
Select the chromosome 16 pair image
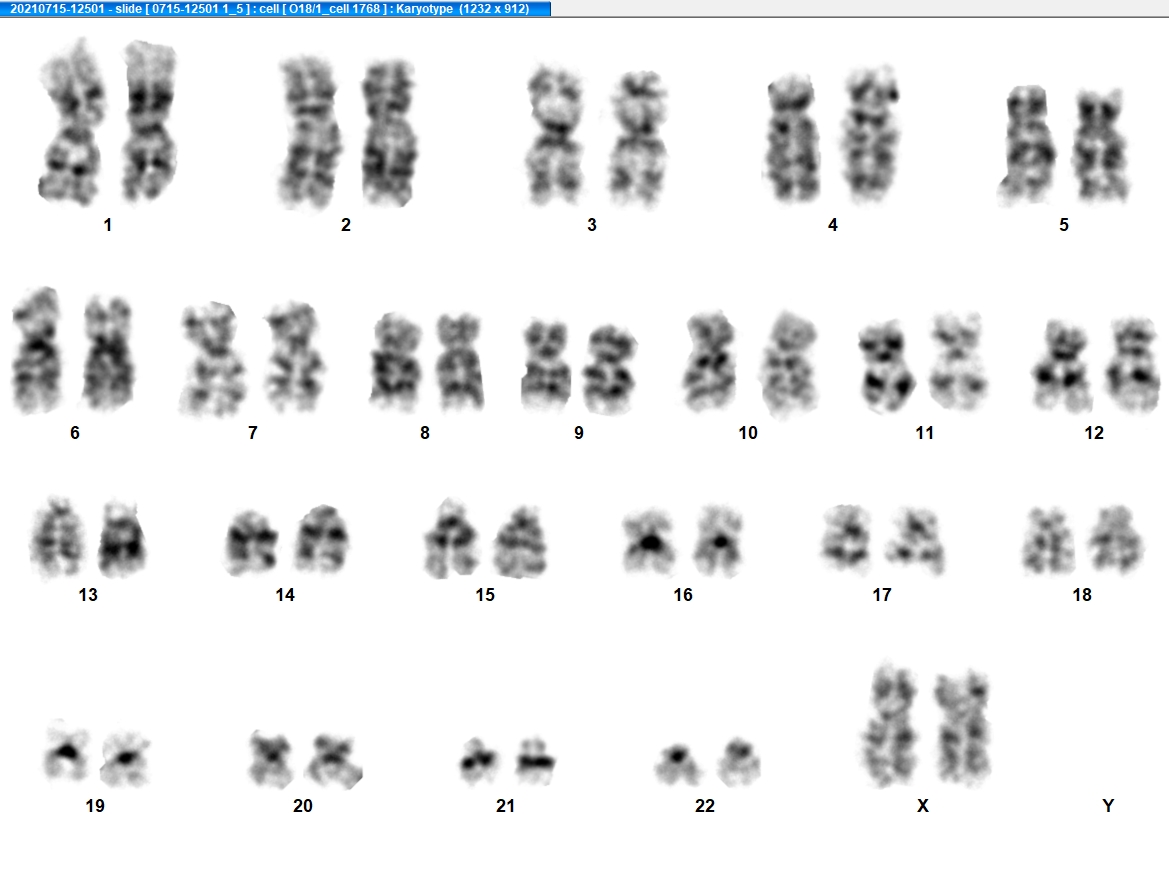684,541
